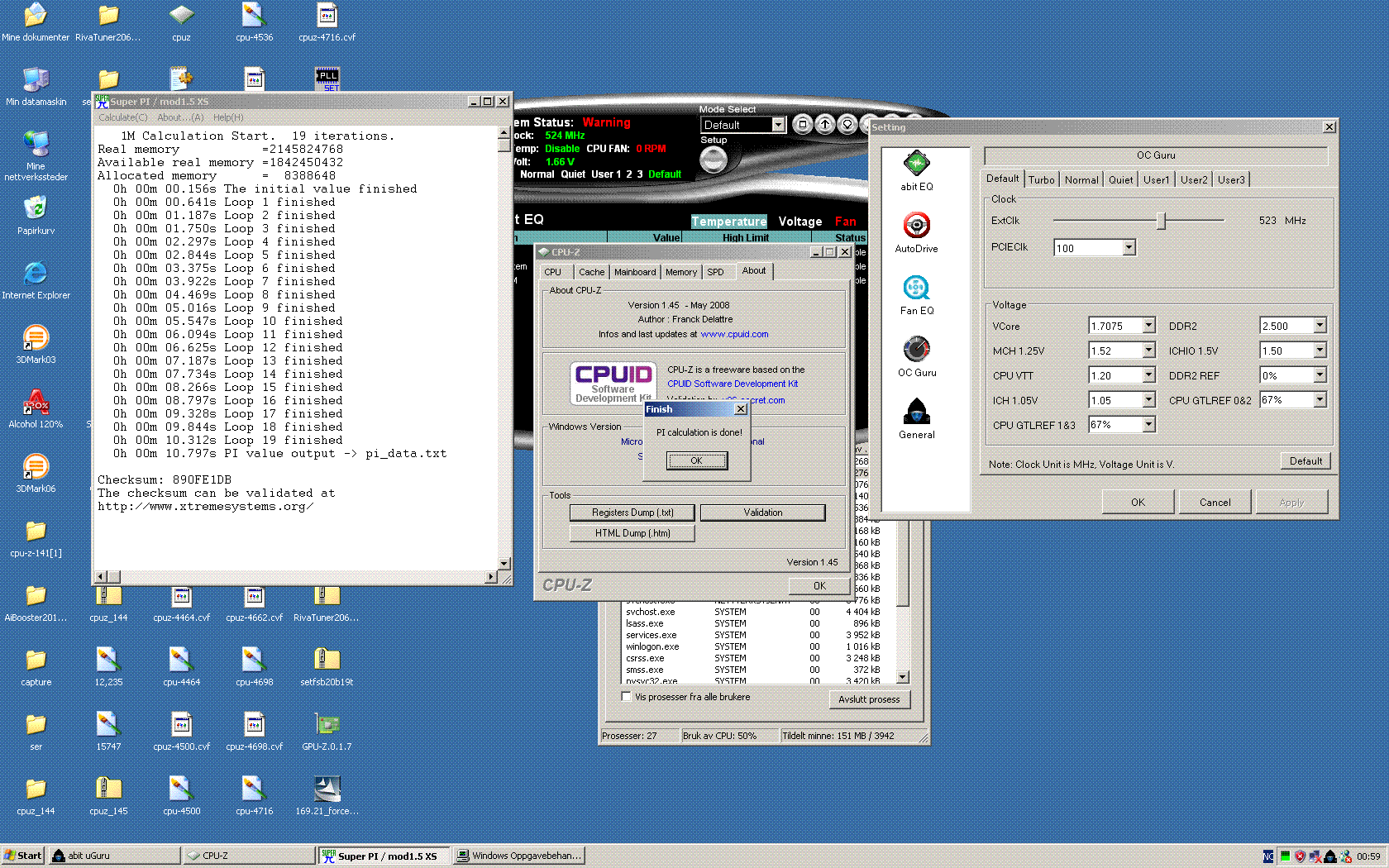This screenshot has height=868, width=1389.
Task: Open Mode Select dropdown
Action: [x=778, y=125]
